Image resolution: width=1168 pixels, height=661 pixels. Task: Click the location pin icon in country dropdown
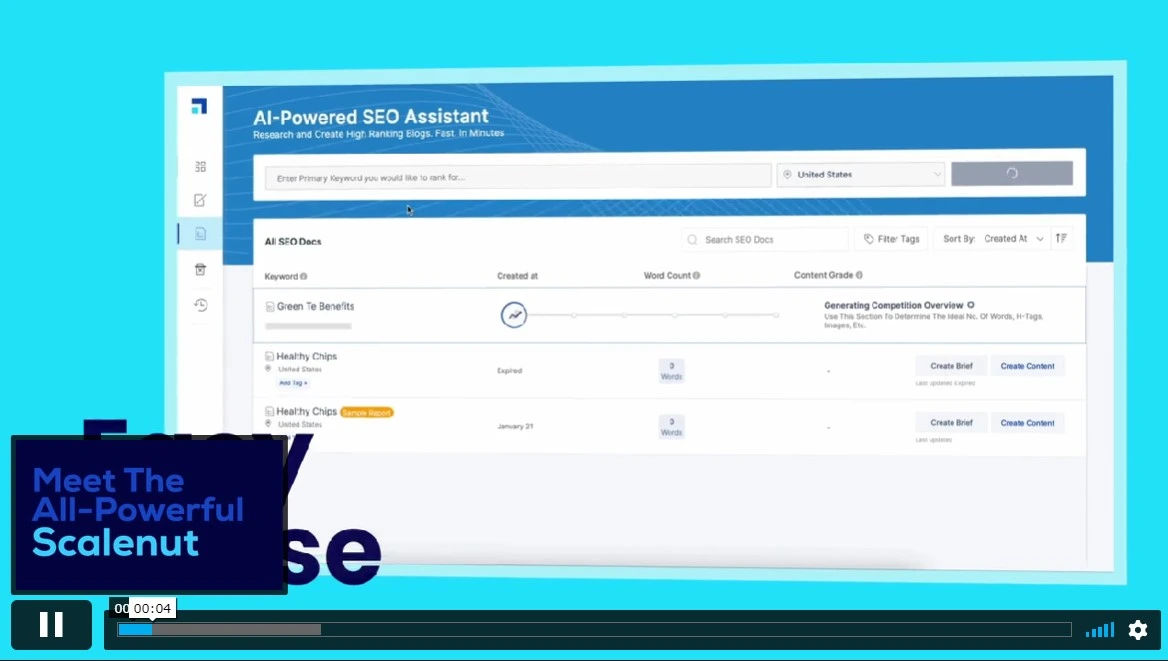pos(787,174)
